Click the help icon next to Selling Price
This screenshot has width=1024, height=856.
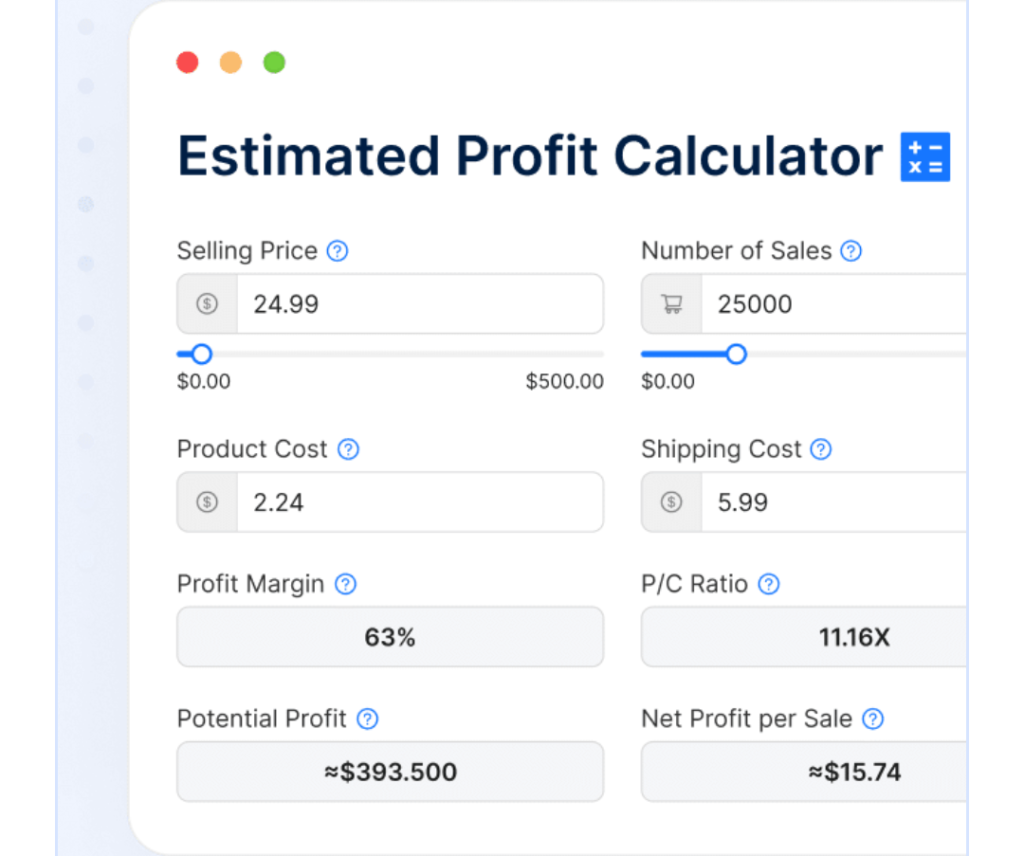338,251
